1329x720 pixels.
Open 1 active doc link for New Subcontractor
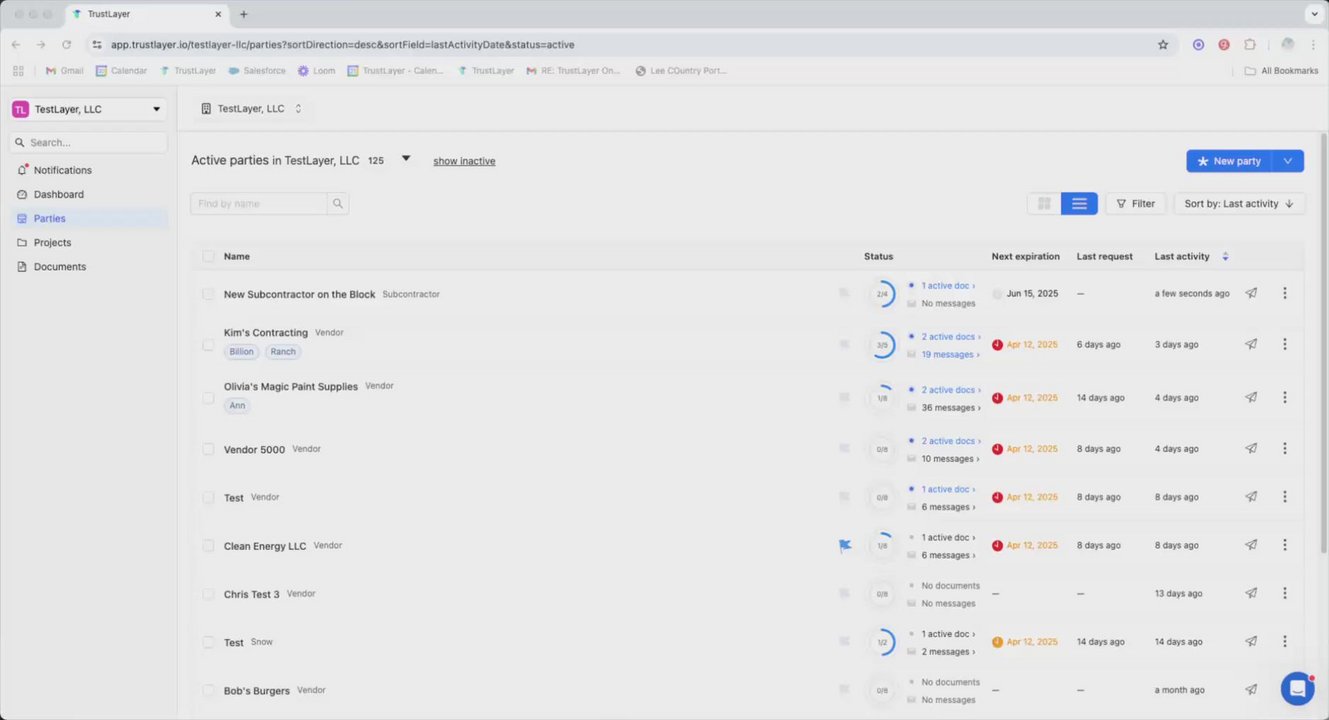pyautogui.click(x=948, y=286)
